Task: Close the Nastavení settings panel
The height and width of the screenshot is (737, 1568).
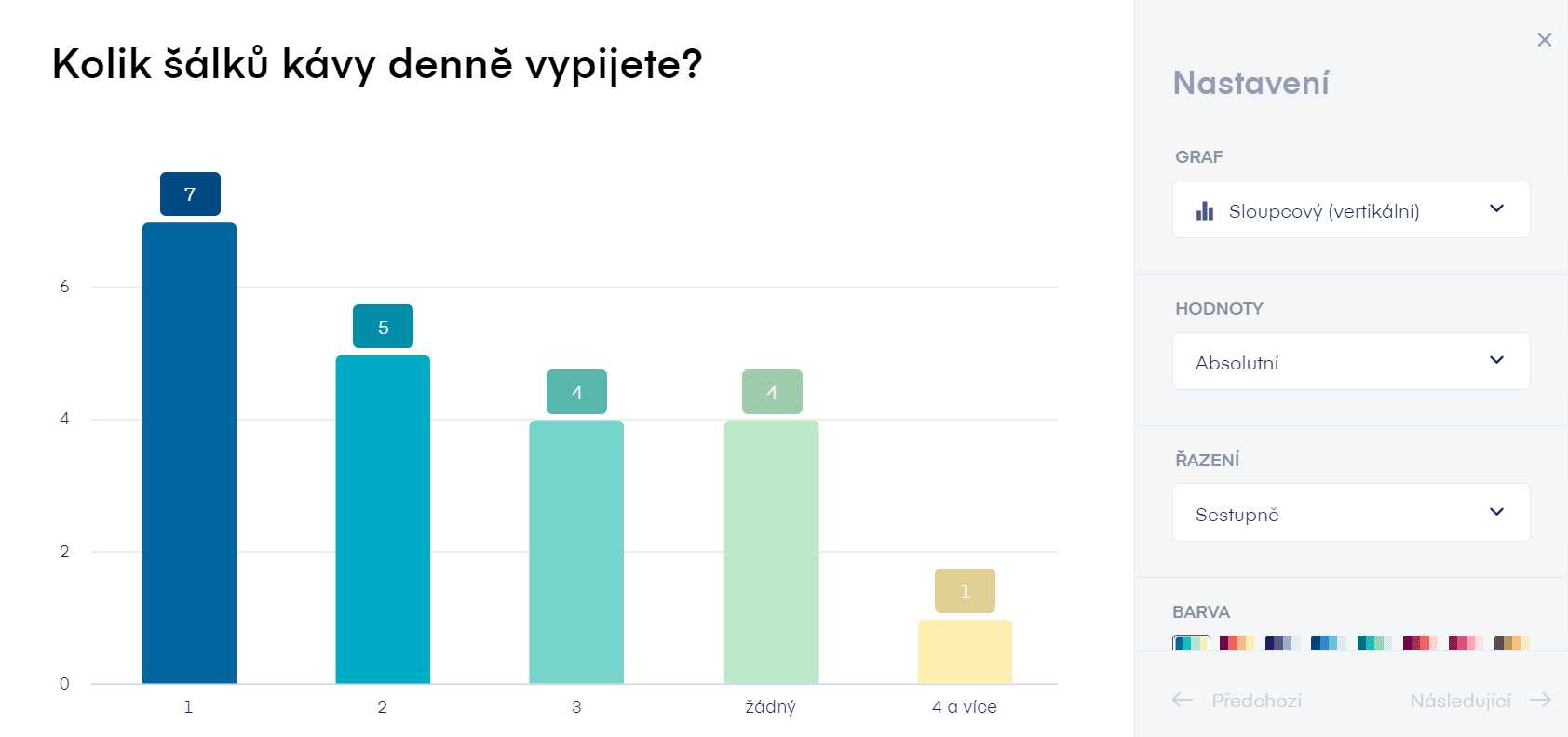Action: 1544,40
